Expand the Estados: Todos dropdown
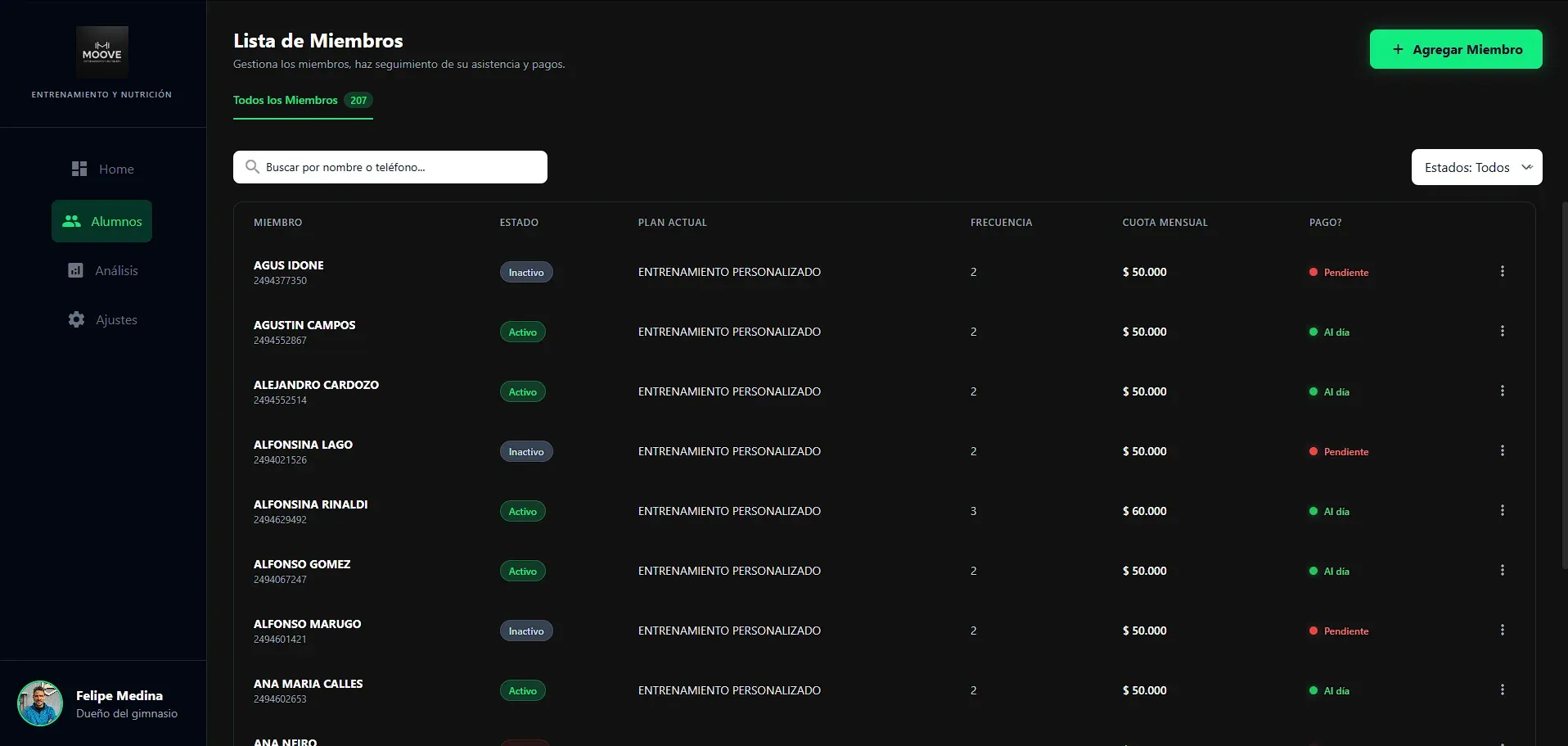This screenshot has width=1568, height=746. (x=1477, y=167)
